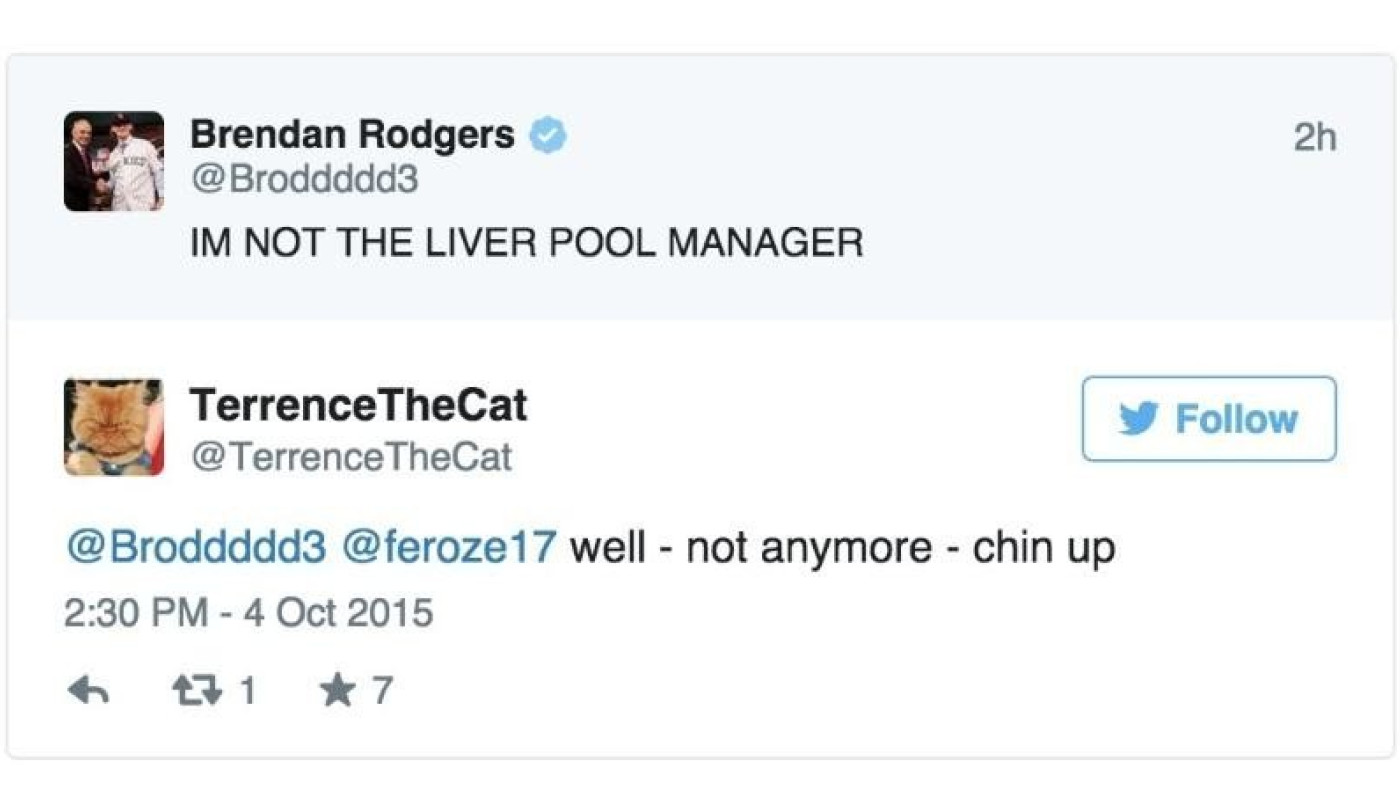
Task: Click the TerrenceTheCat display name
Action: pos(358,405)
